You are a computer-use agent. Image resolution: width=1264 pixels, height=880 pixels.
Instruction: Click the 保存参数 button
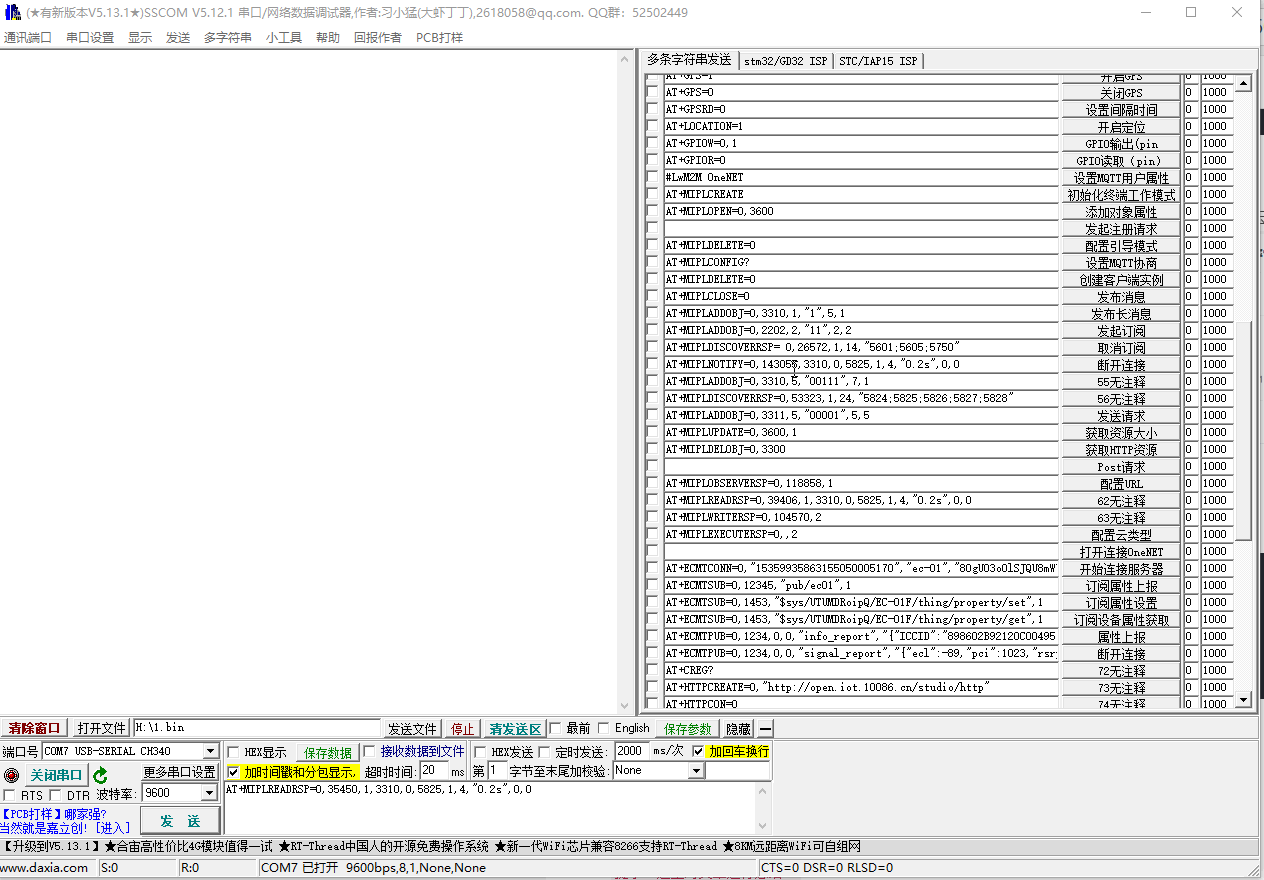coord(689,729)
